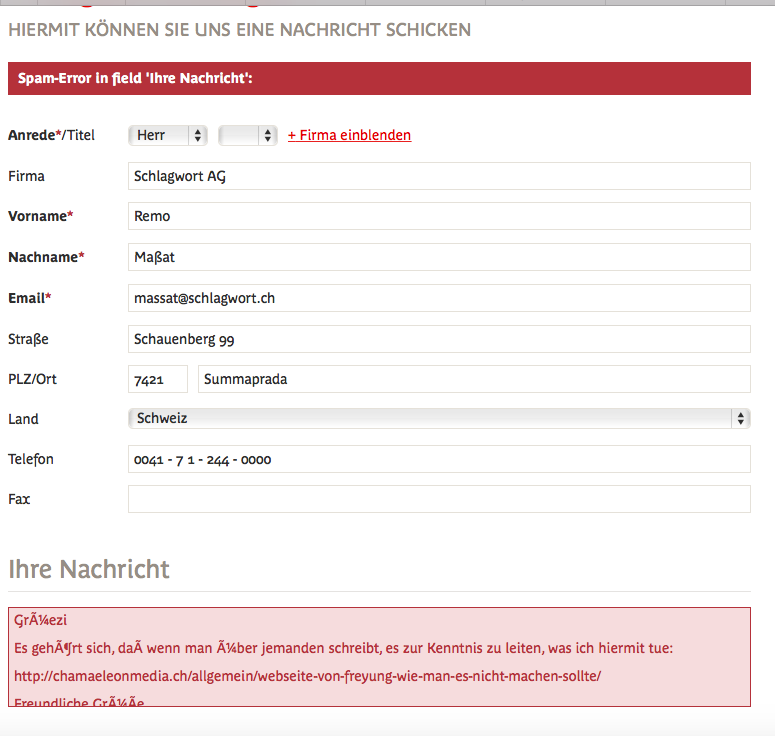The width and height of the screenshot is (775, 736).
Task: Focus the Straße field with Schauenberg 99
Action: pos(439,339)
